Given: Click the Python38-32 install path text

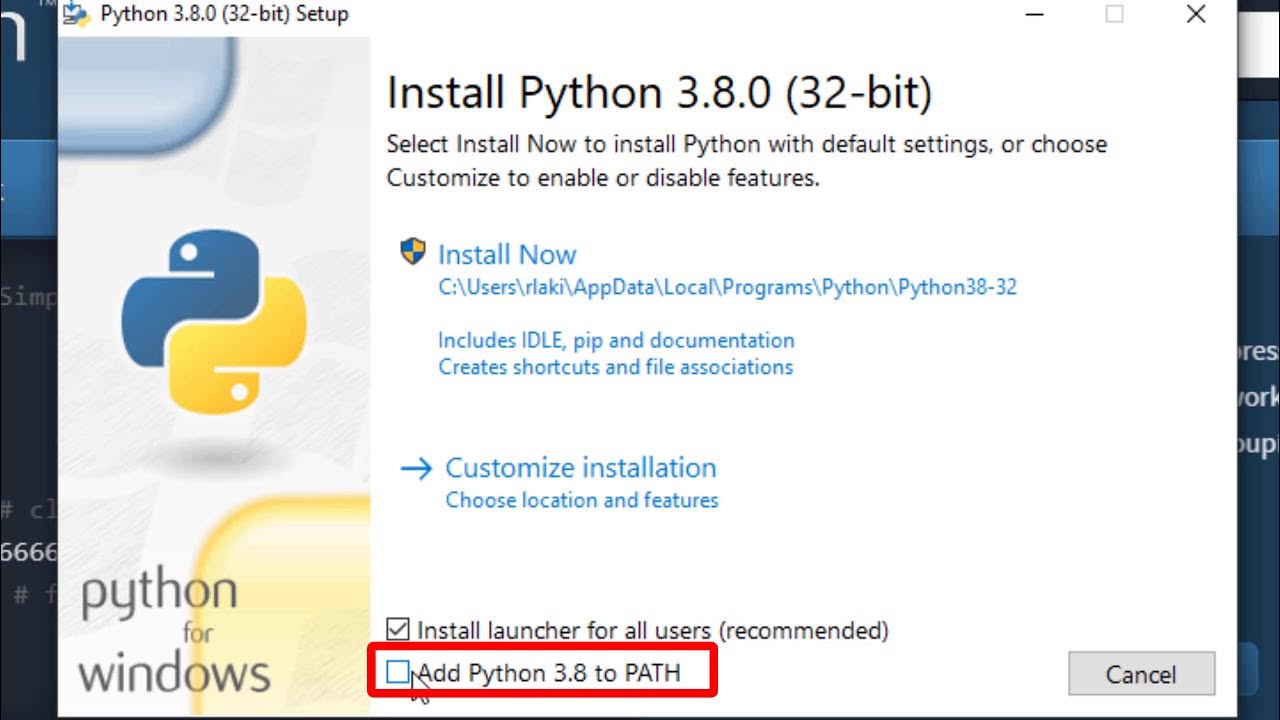Looking at the screenshot, I should tap(728, 288).
